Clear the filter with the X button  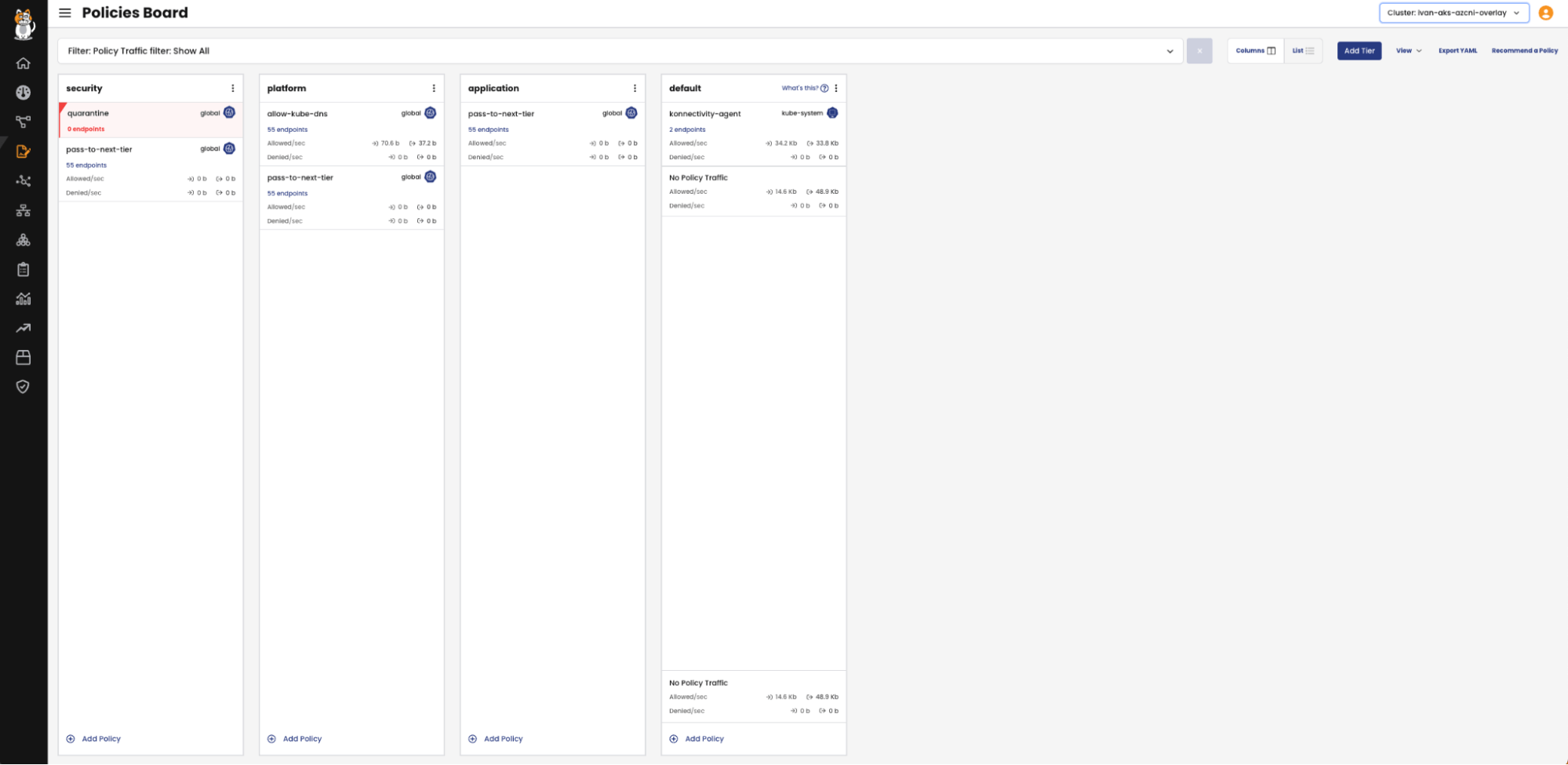(x=1199, y=51)
